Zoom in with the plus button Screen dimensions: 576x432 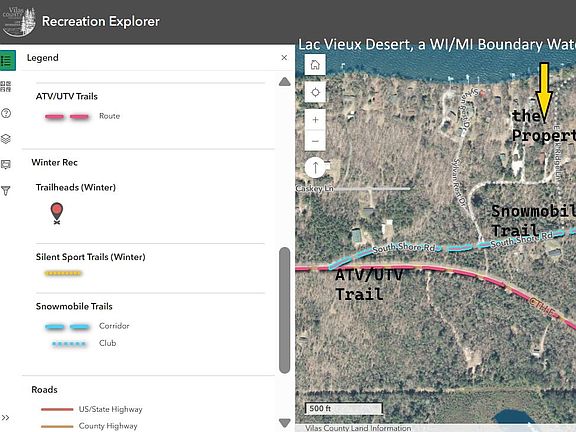point(315,120)
